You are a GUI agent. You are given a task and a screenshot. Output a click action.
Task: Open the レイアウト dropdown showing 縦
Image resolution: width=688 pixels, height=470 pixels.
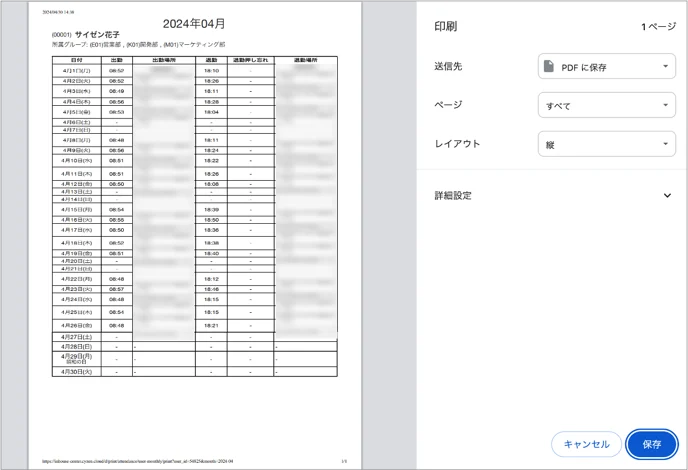pyautogui.click(x=607, y=144)
